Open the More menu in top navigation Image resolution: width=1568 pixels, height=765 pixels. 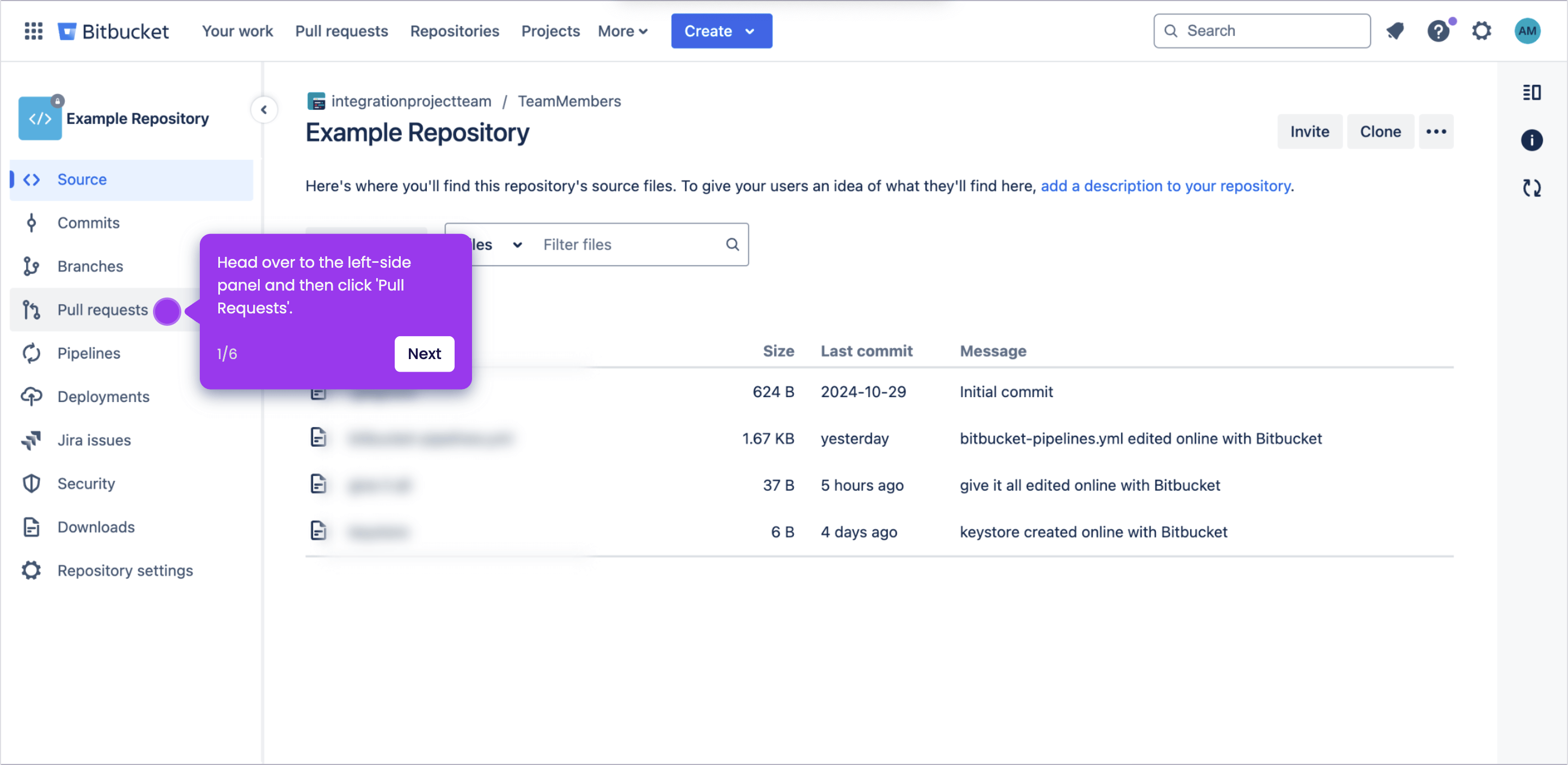622,31
